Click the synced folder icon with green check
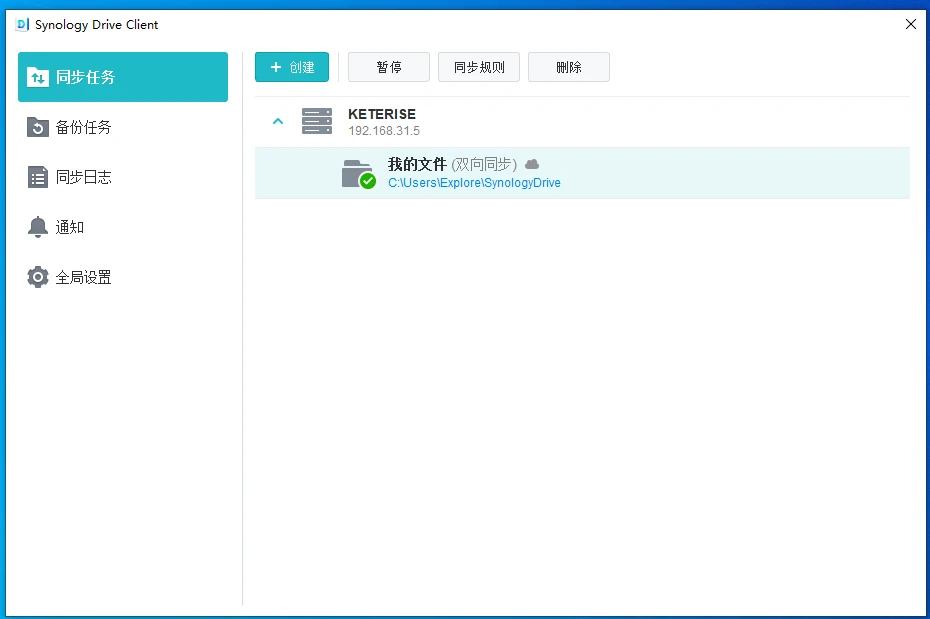930x619 pixels. [358, 174]
